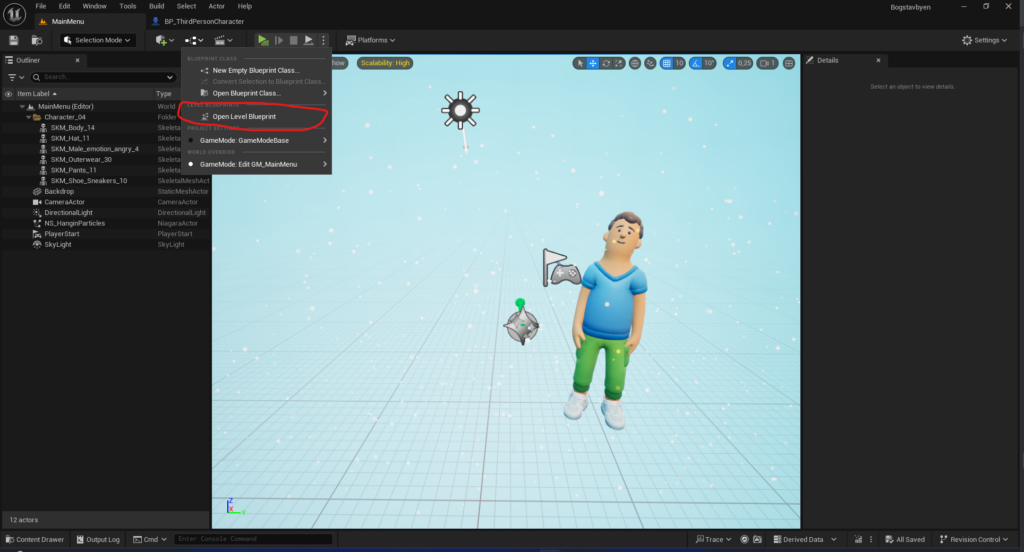Toggle scale snapping in the viewport
Viewport: 1024px width, 552px height.
pyautogui.click(x=729, y=63)
